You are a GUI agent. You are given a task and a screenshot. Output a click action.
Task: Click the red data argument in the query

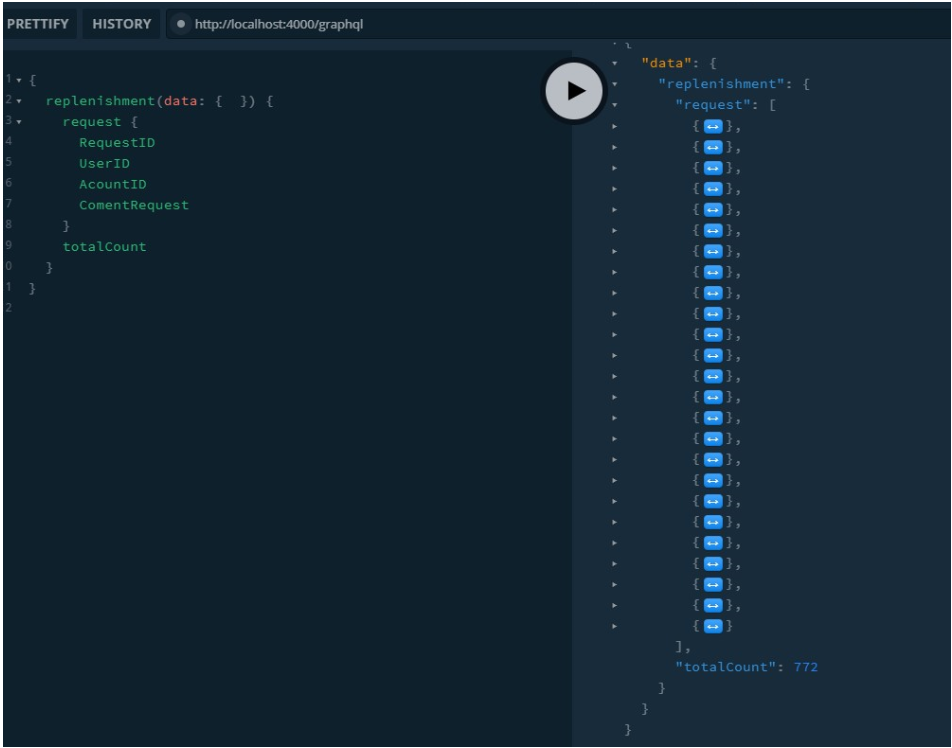(180, 101)
